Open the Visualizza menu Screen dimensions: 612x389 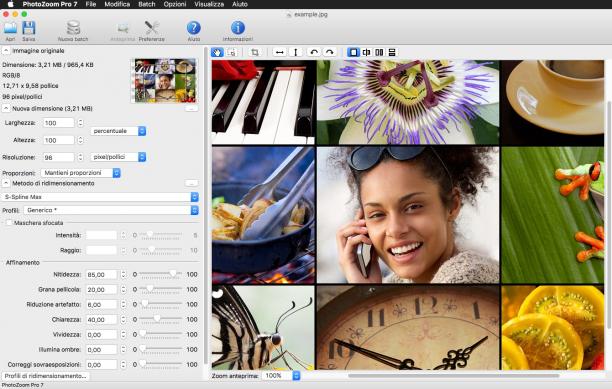click(209, 4)
